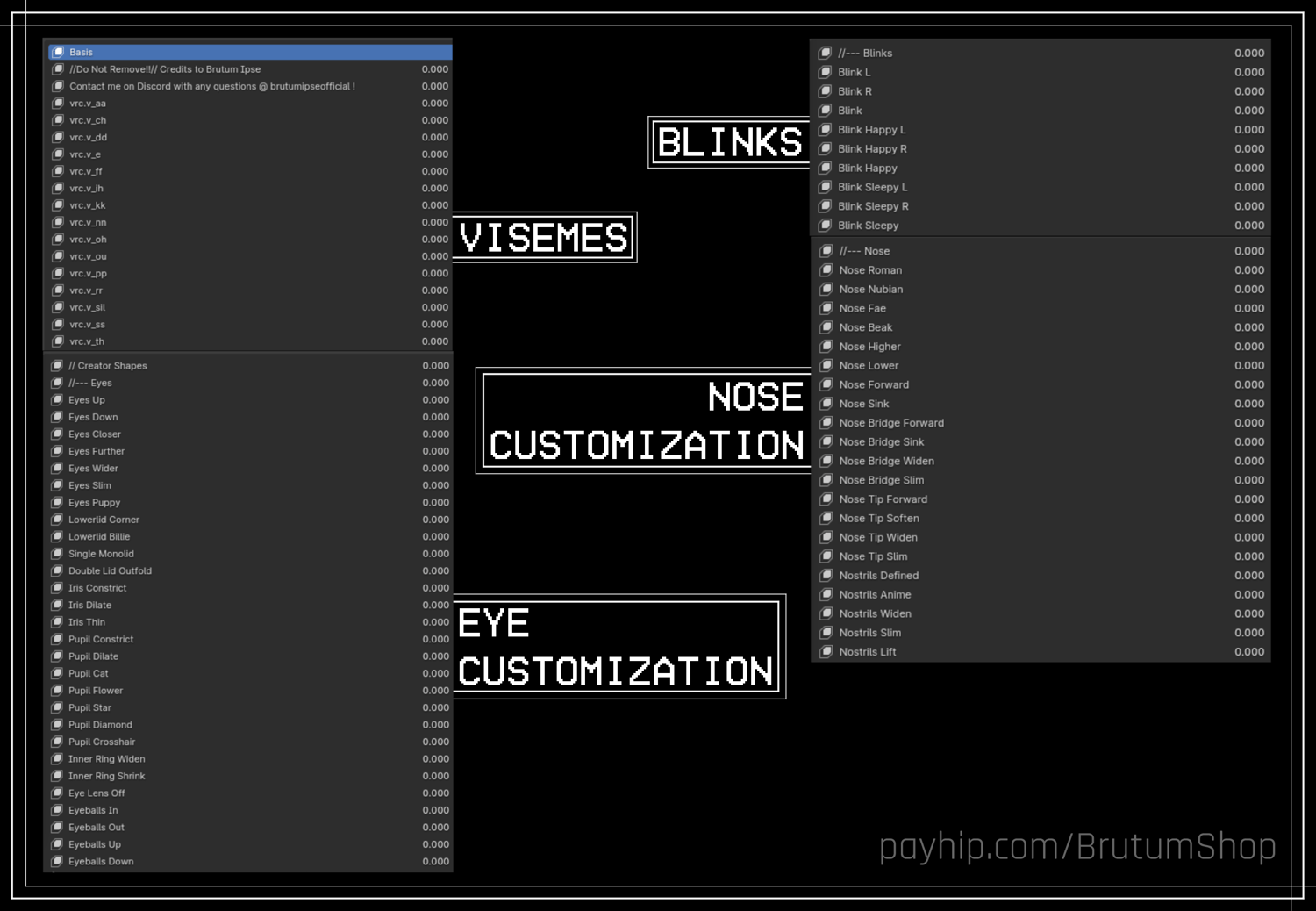Click the shape key icon for Nose Roman
The width and height of the screenshot is (1316, 911).
click(x=826, y=269)
